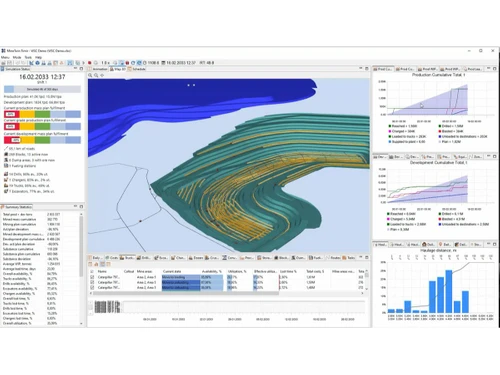The image size is (500, 375).
Task: Click the zoom out magnifier above the 3D map
Action: pos(96,75)
